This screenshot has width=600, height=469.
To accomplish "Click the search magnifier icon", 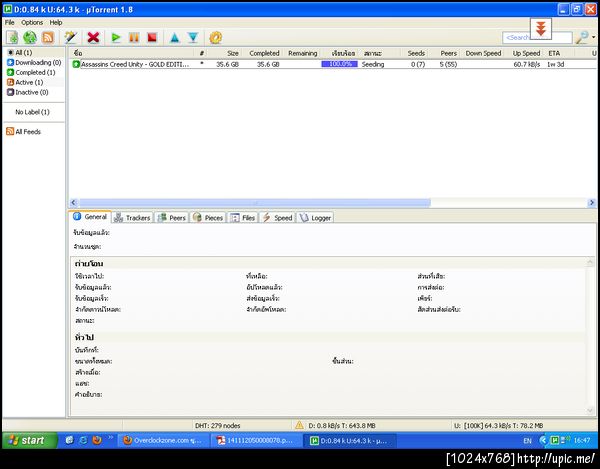I will tap(582, 37).
